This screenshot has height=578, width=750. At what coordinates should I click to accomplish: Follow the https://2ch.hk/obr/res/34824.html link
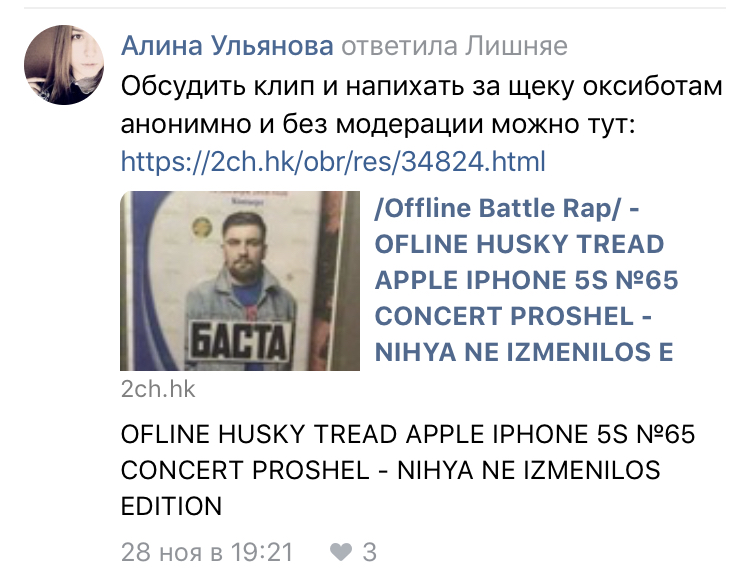point(333,161)
